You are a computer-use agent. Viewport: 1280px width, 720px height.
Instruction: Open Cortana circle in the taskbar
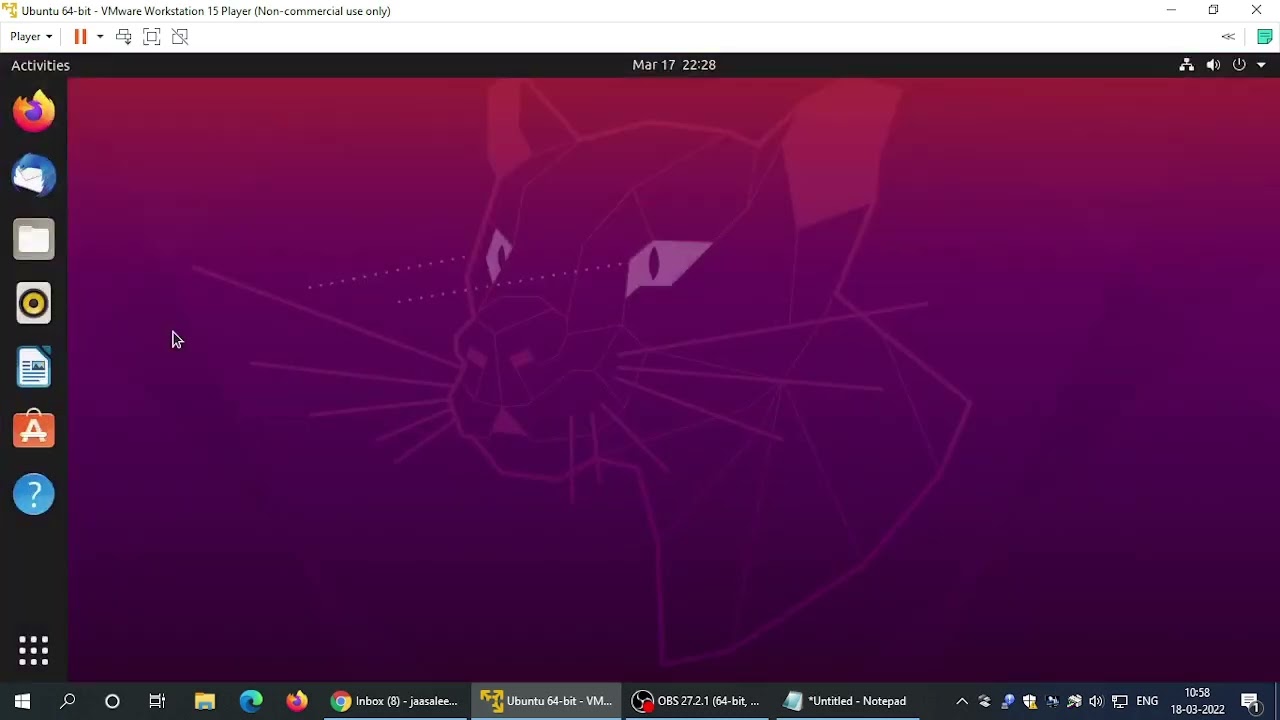[112, 701]
